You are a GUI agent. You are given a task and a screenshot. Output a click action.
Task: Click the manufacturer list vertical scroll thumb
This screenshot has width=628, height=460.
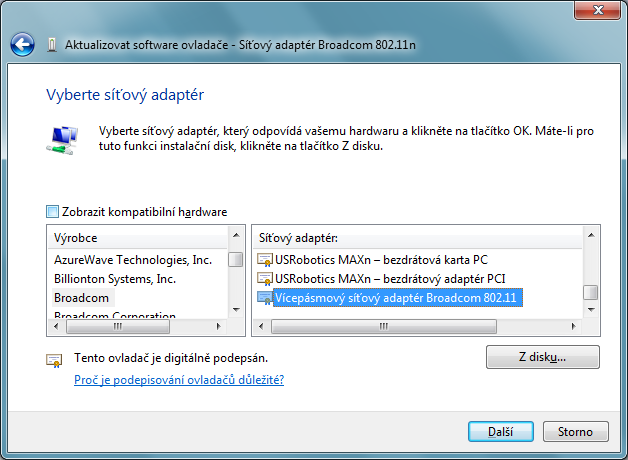click(x=236, y=259)
